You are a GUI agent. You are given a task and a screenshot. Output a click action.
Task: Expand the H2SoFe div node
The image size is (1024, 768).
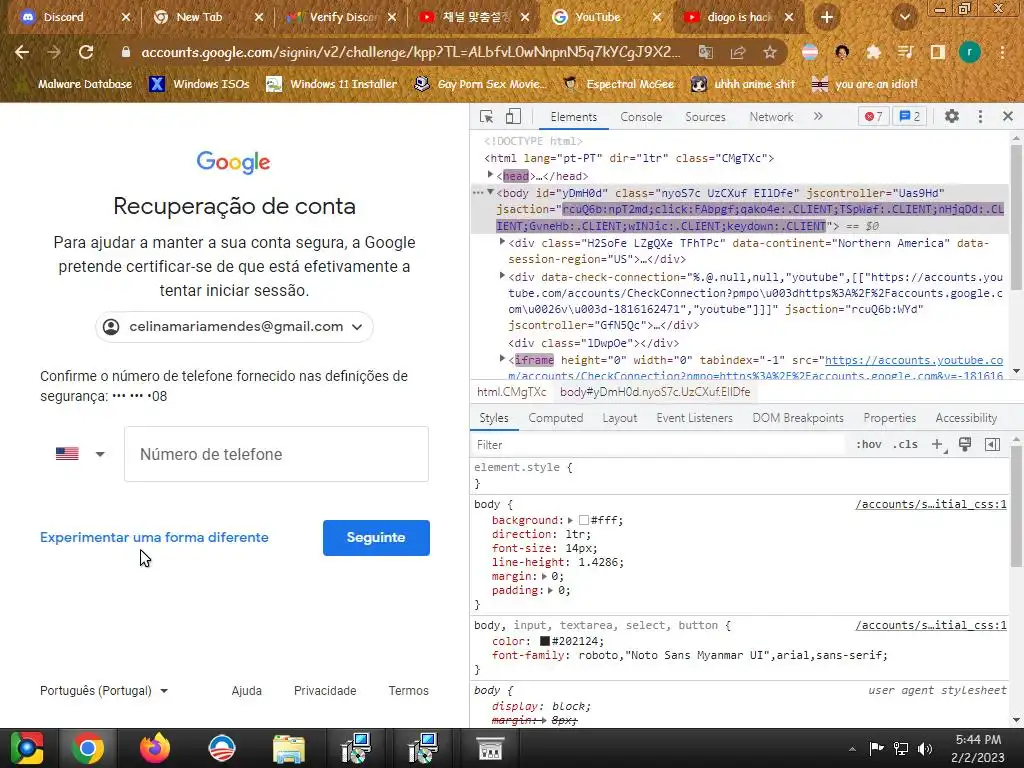(x=502, y=242)
